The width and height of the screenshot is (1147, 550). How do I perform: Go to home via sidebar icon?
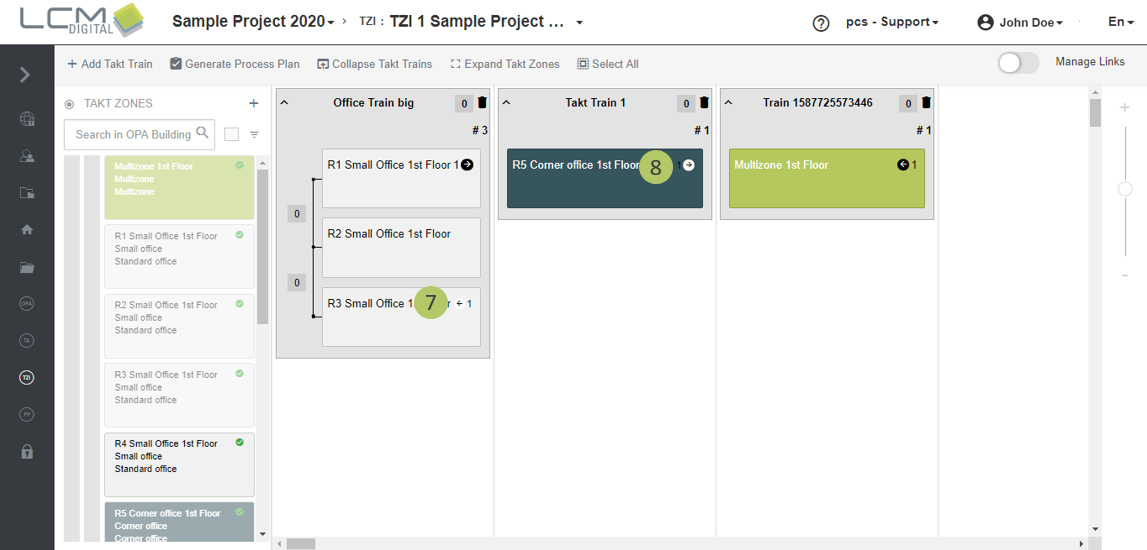point(27,230)
